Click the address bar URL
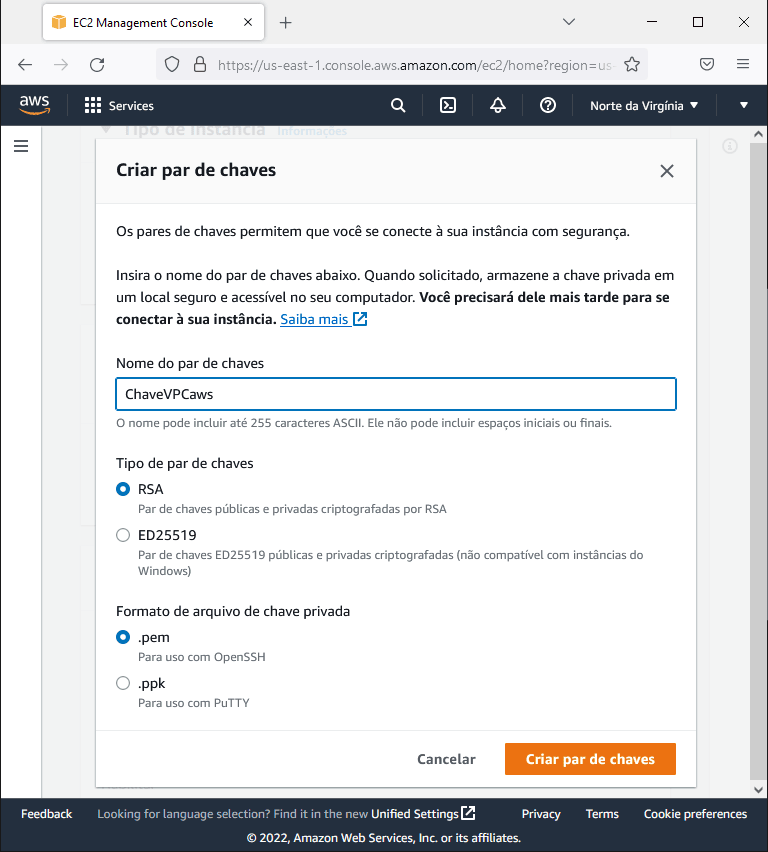 (416, 65)
